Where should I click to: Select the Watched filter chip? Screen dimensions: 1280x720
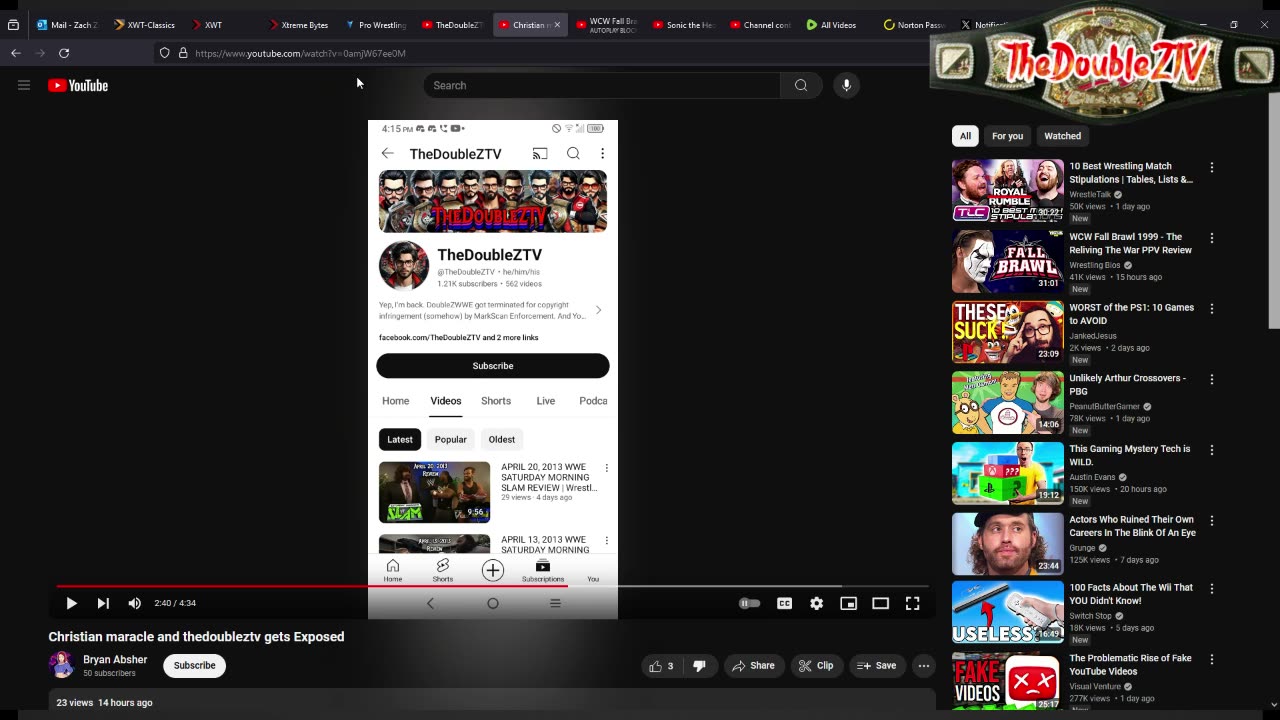coord(1062,136)
